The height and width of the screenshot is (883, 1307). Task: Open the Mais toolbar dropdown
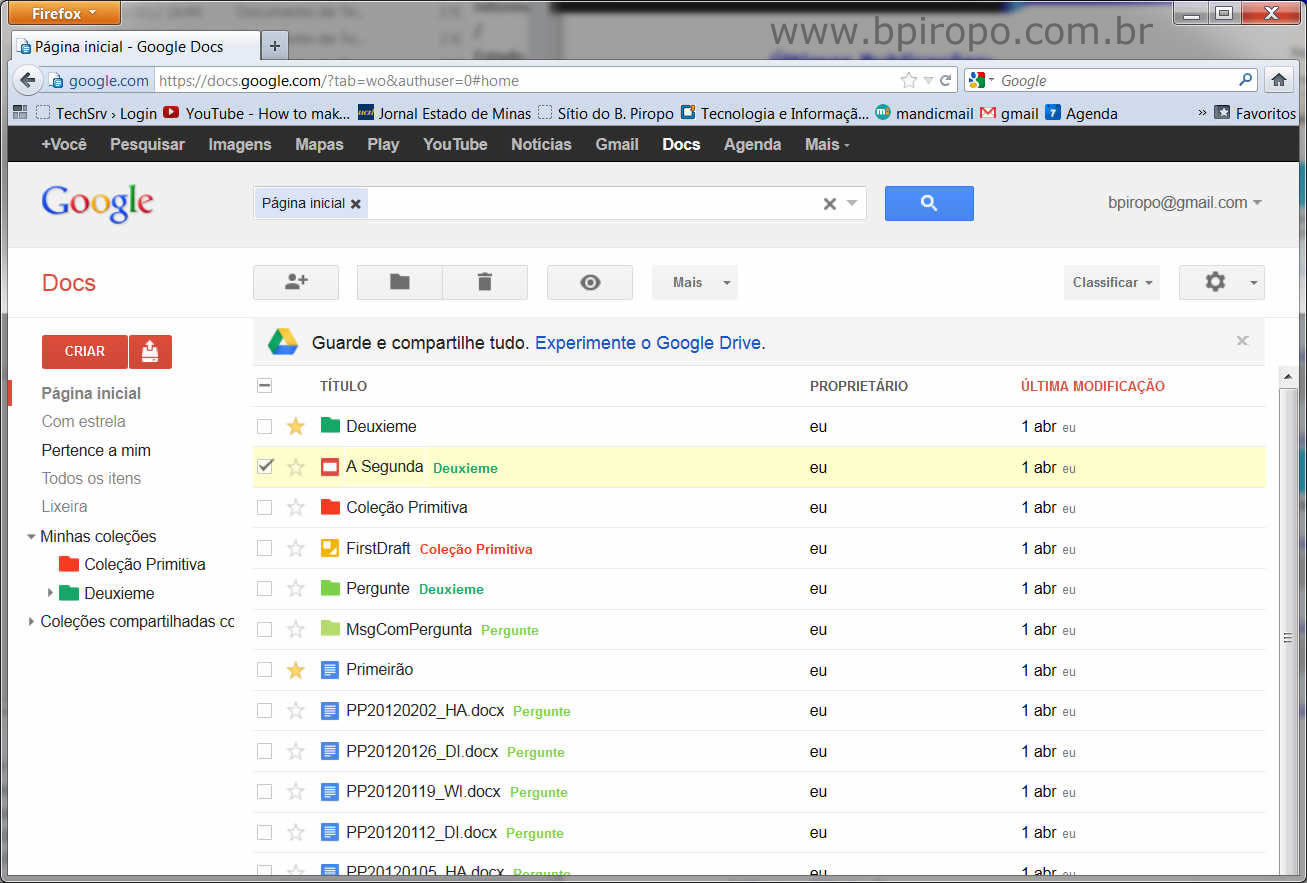click(x=695, y=282)
